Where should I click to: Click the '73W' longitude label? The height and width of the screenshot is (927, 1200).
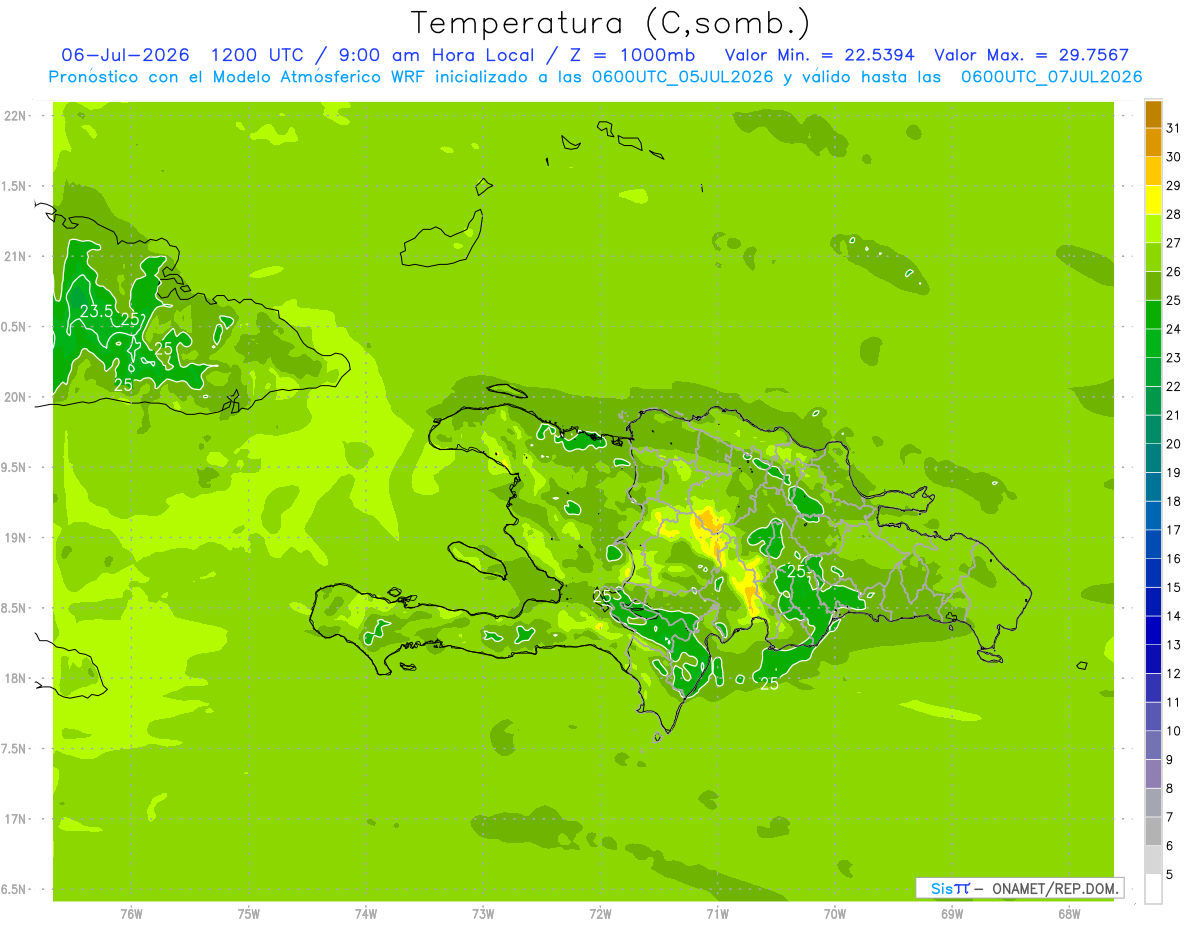483,913
